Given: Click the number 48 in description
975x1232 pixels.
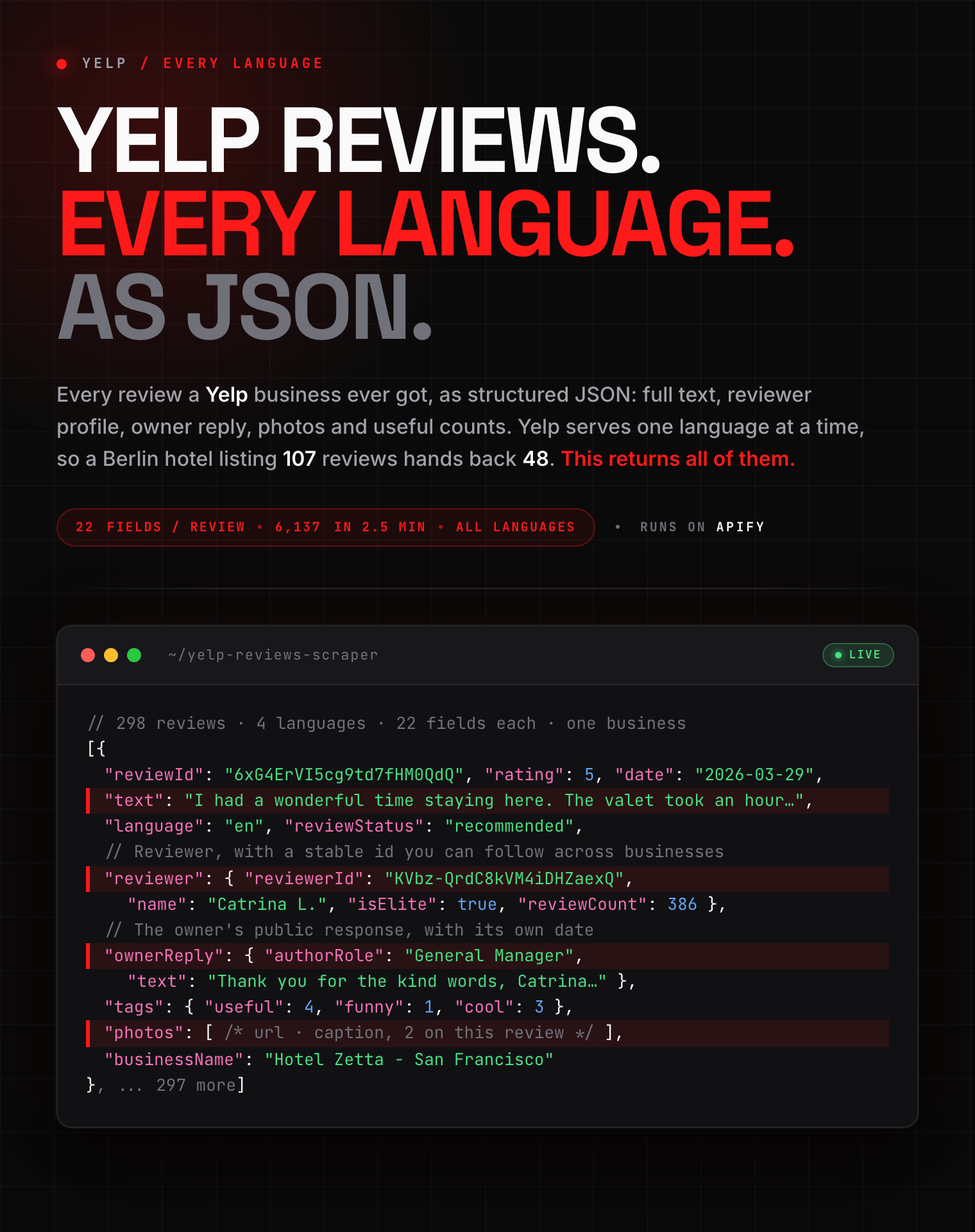Looking at the screenshot, I should tap(536, 459).
